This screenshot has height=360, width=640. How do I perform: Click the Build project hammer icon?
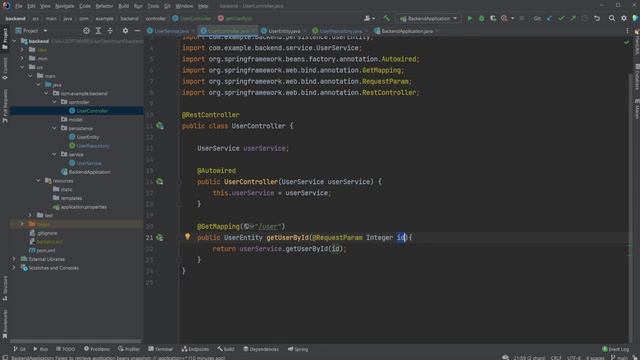[386, 18]
